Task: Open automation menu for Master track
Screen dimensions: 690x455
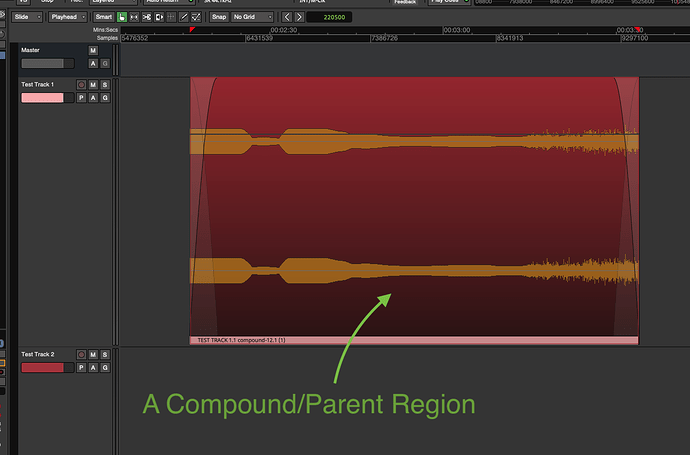Action: coord(93,63)
